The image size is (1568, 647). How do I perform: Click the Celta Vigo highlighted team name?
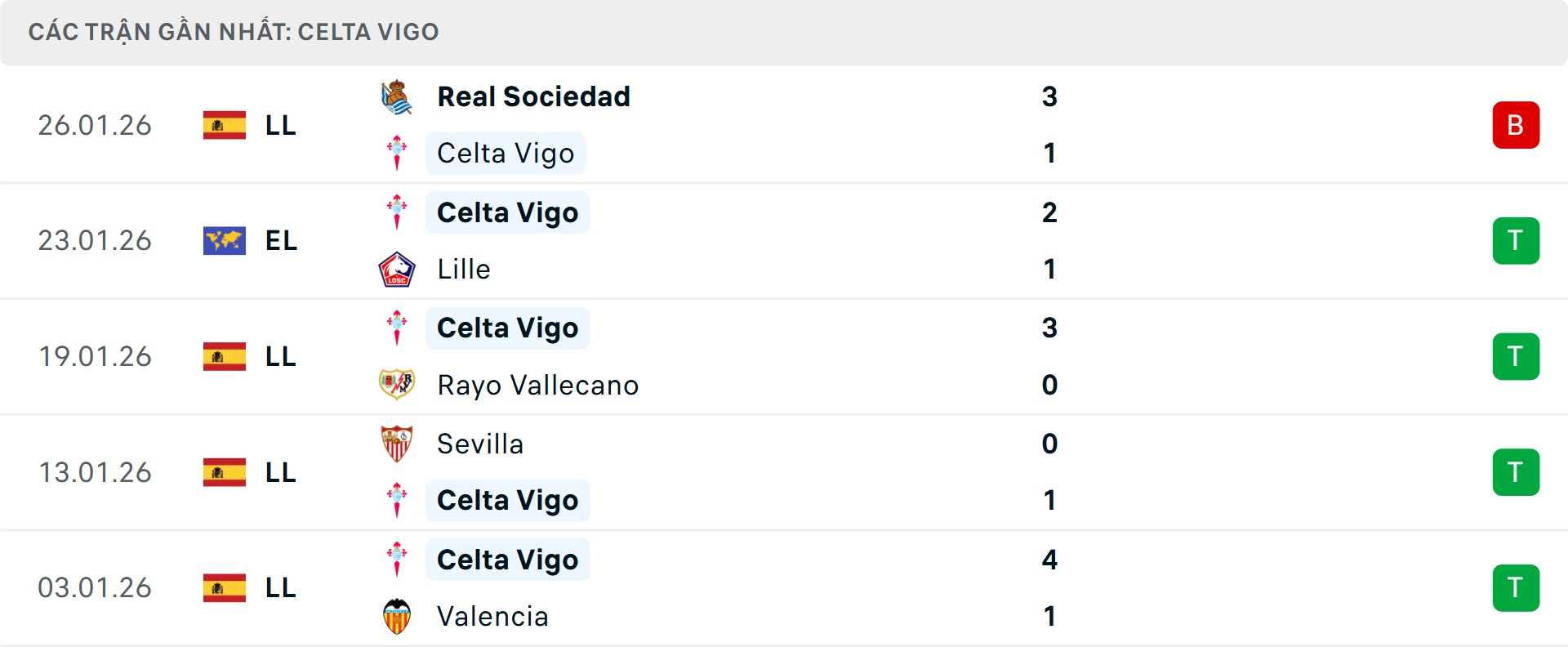pos(505,153)
